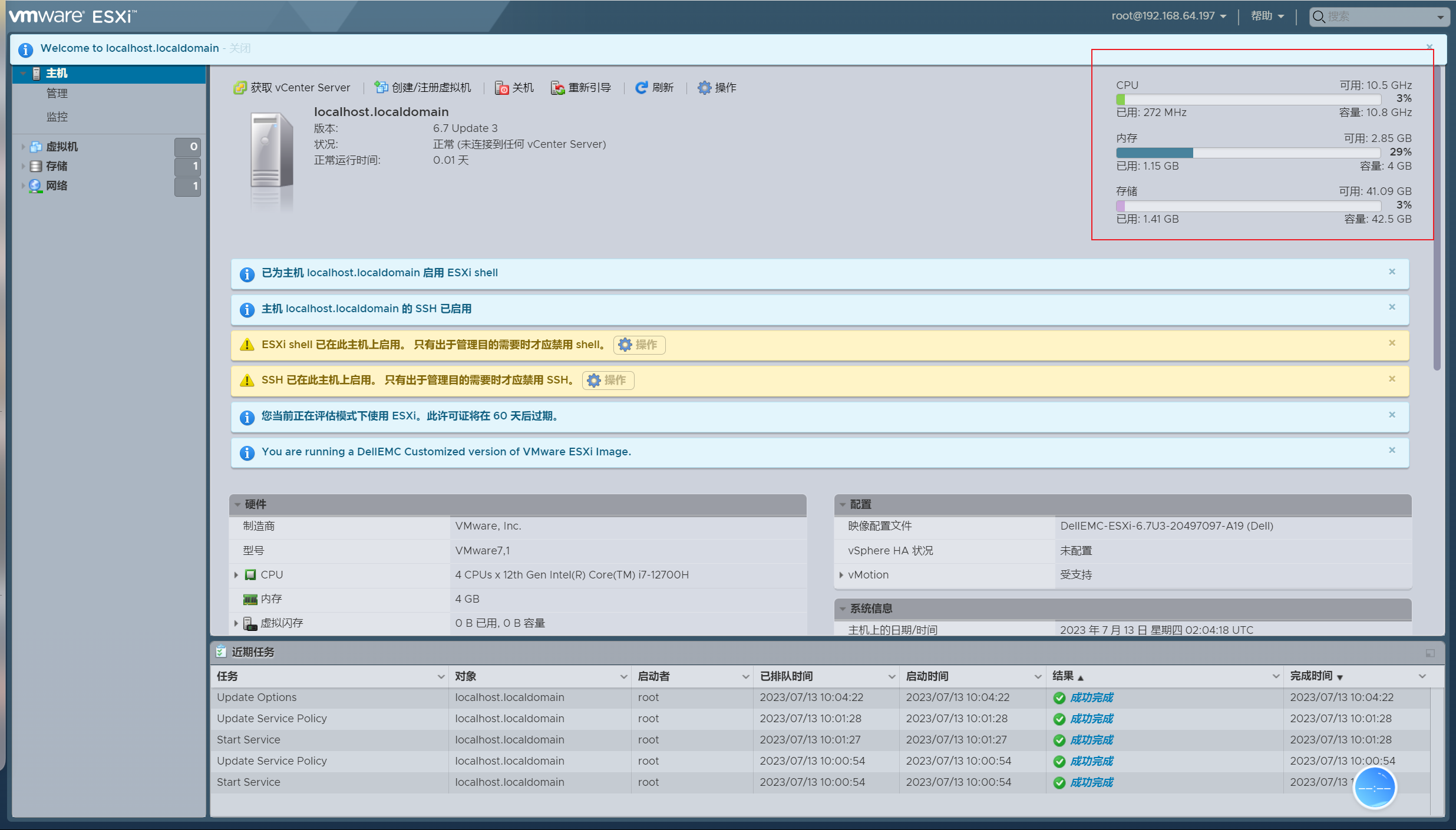The image size is (1456, 830).
Task: Click 创建/注册虚拟机 toolbar icon
Action: tap(381, 88)
